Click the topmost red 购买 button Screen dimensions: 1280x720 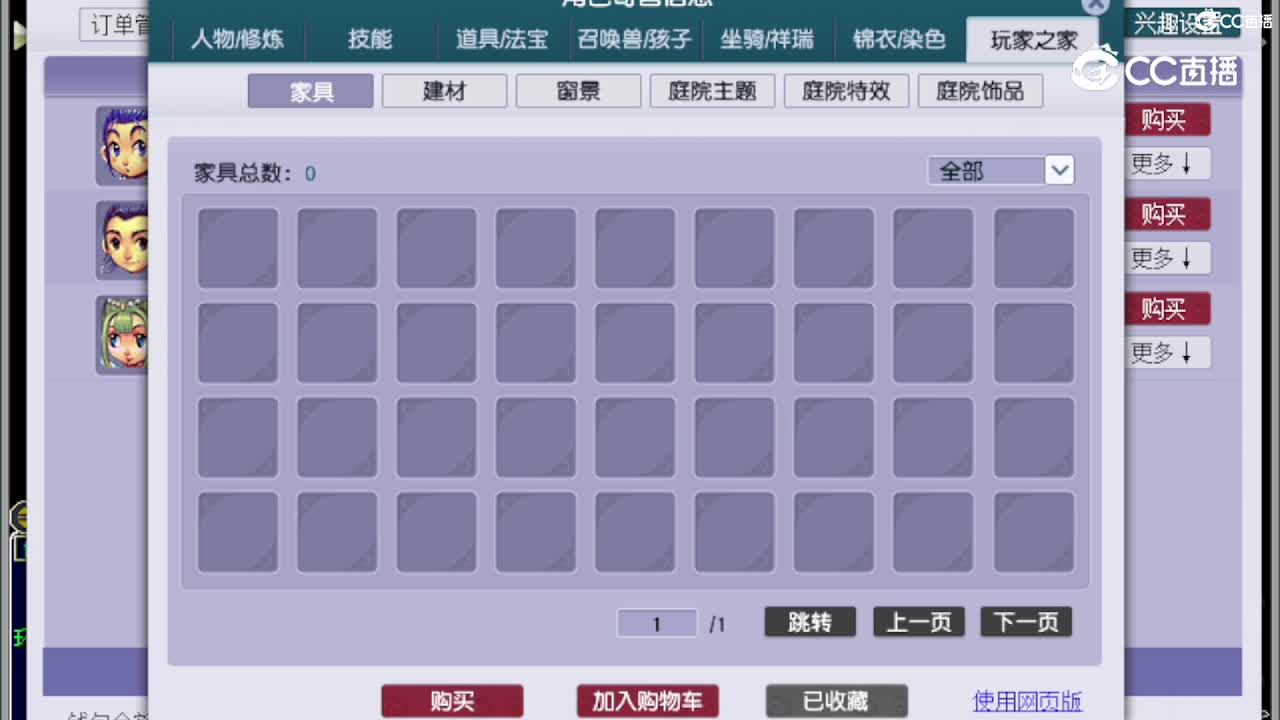pos(1167,119)
